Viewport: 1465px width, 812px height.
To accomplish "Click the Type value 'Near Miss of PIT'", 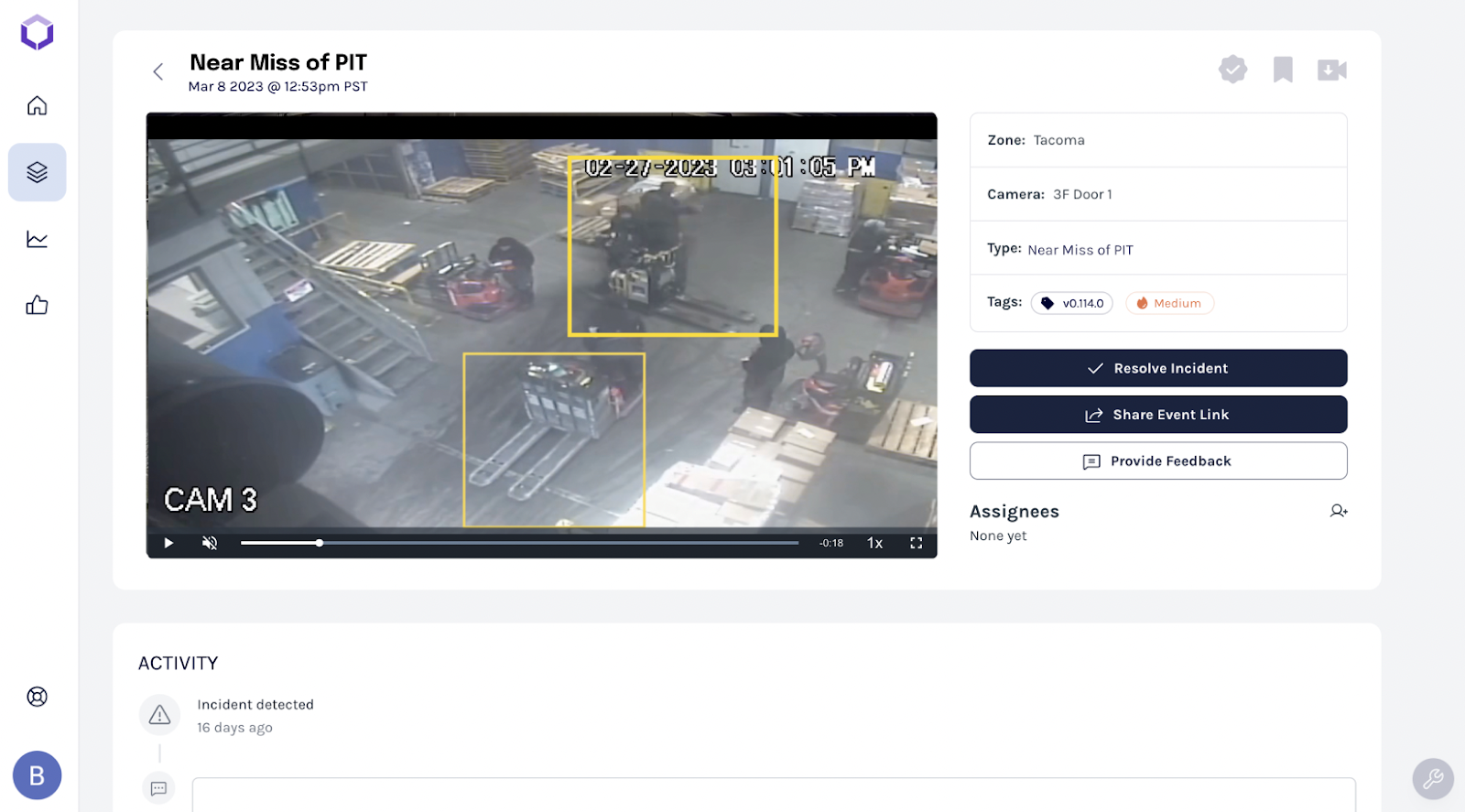I will pos(1080,250).
